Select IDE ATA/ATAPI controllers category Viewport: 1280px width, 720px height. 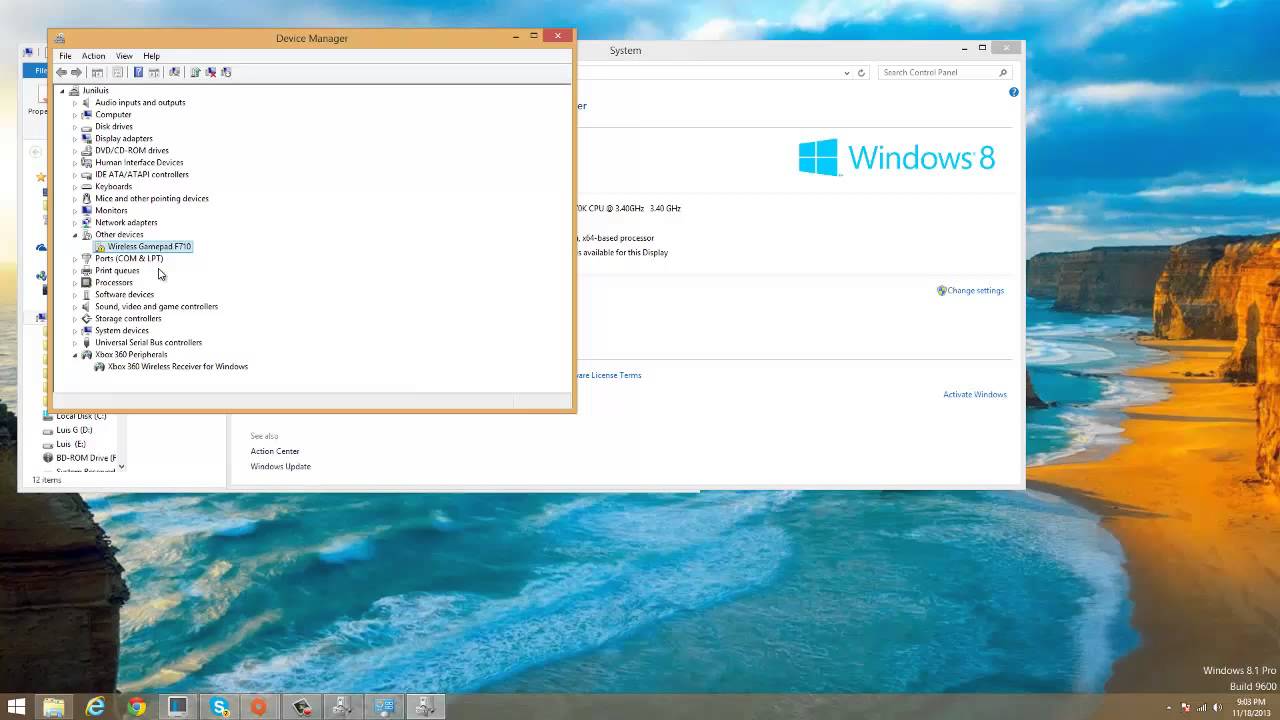tap(142, 174)
